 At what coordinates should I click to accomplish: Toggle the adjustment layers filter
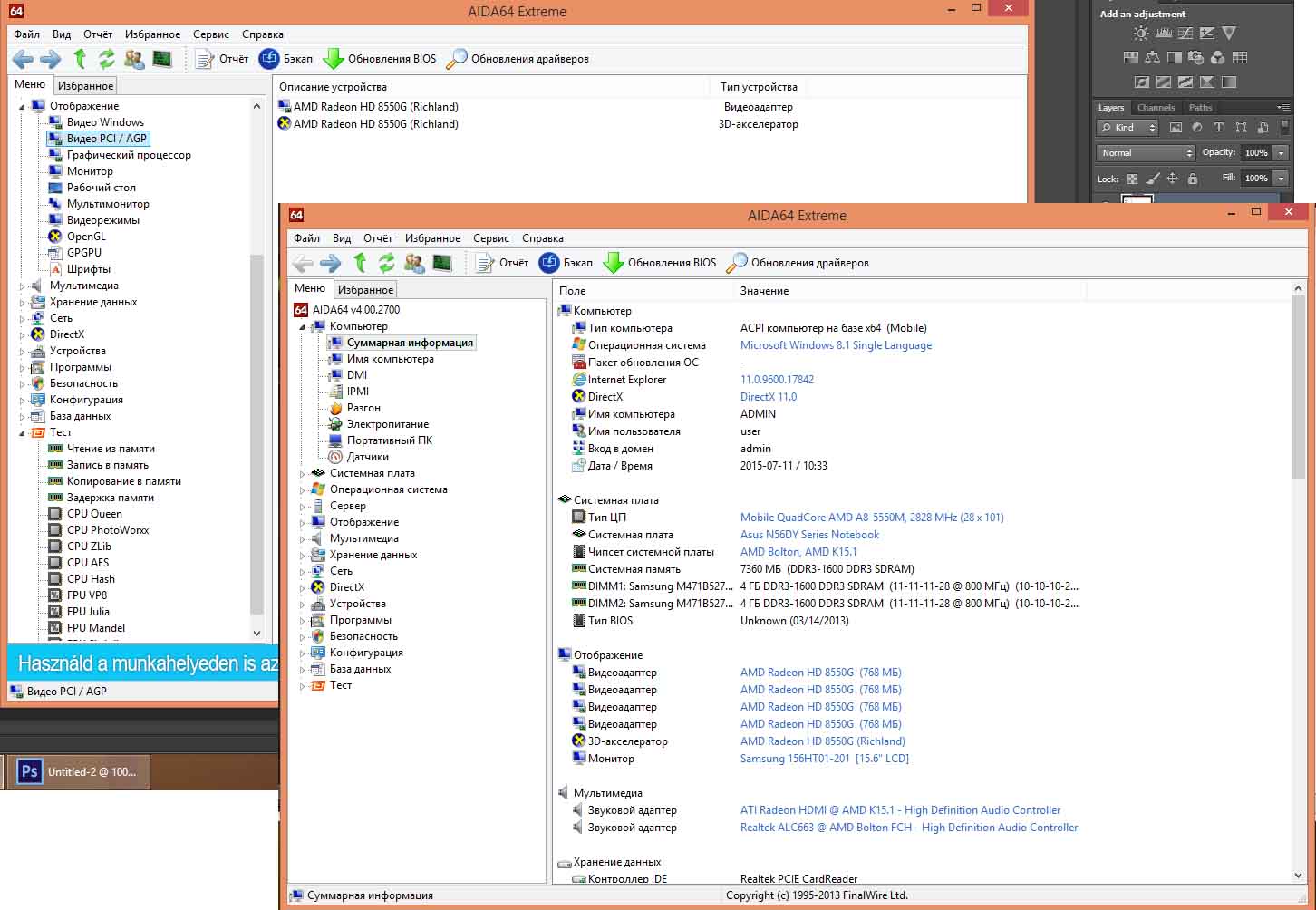pyautogui.click(x=1197, y=128)
